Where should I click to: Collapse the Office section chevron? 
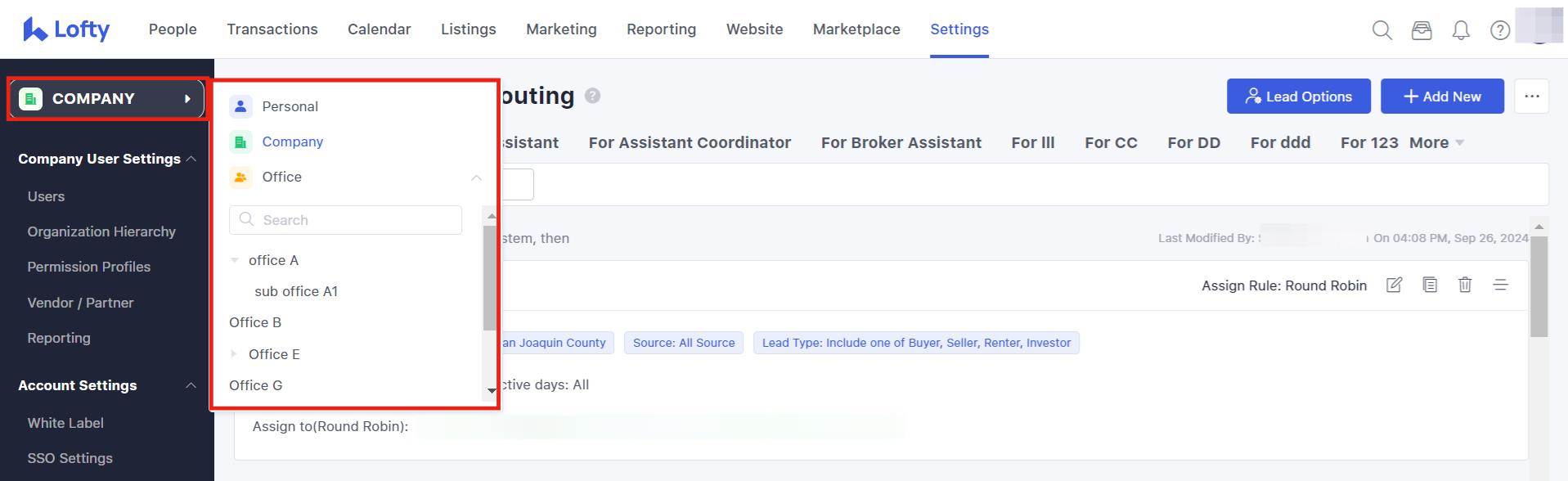(x=476, y=178)
